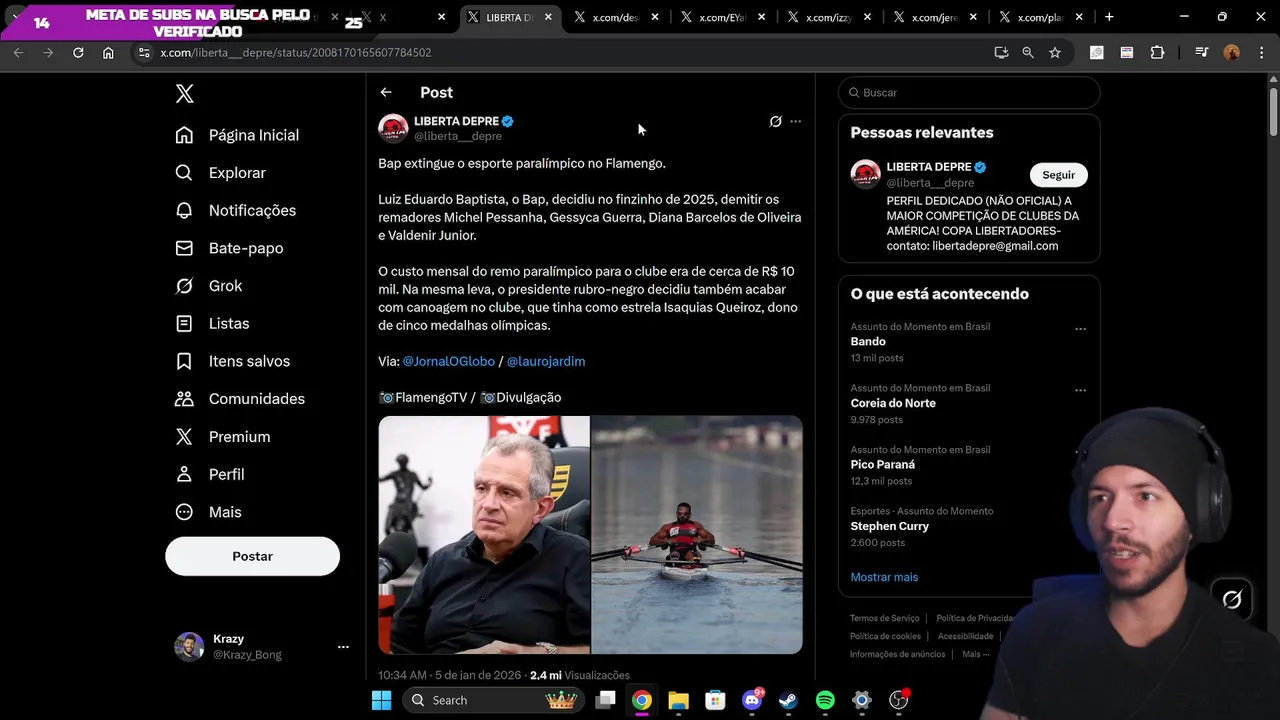Click browser reload button
This screenshot has width=1280, height=720.
tap(78, 52)
